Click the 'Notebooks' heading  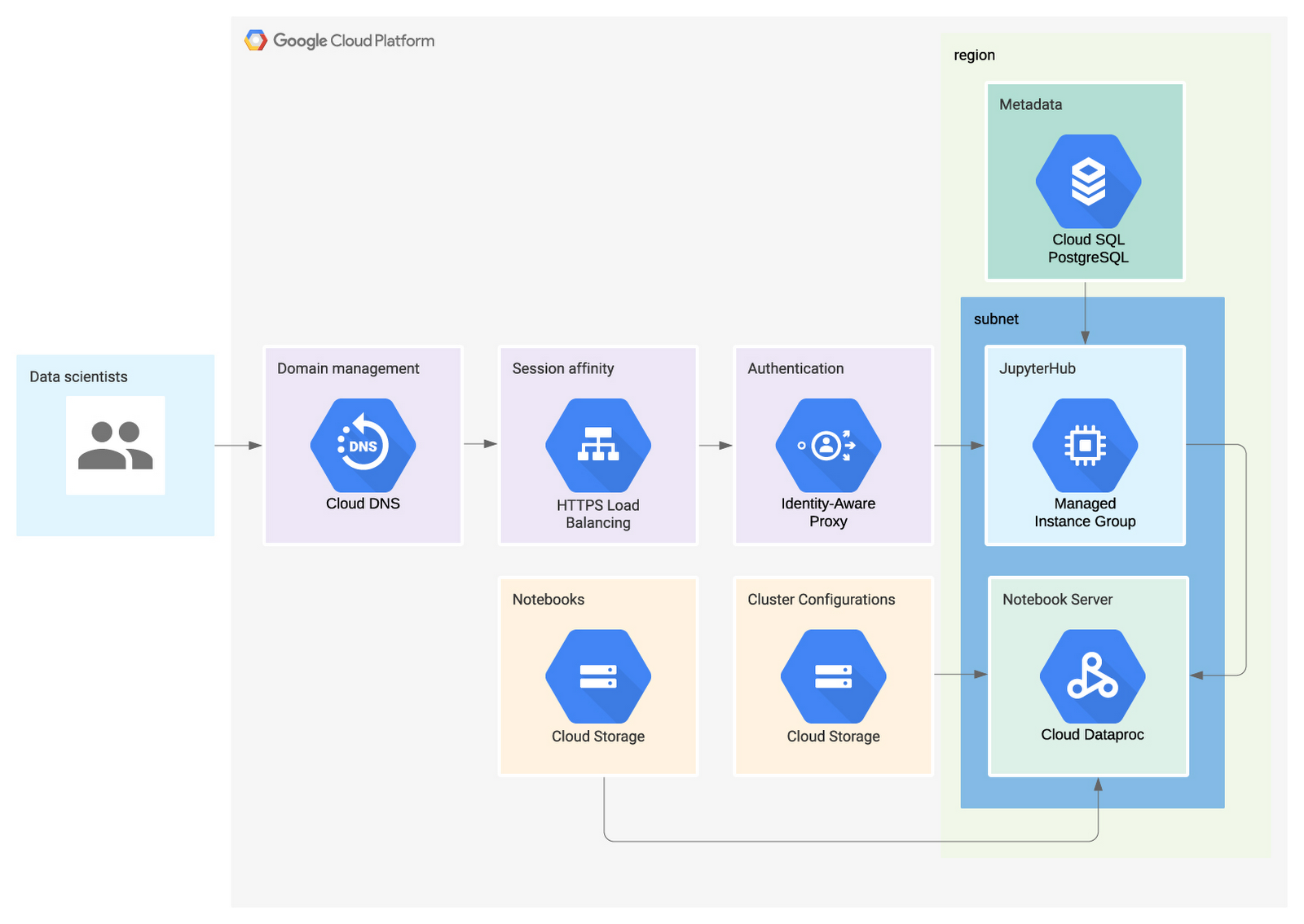[548, 599]
